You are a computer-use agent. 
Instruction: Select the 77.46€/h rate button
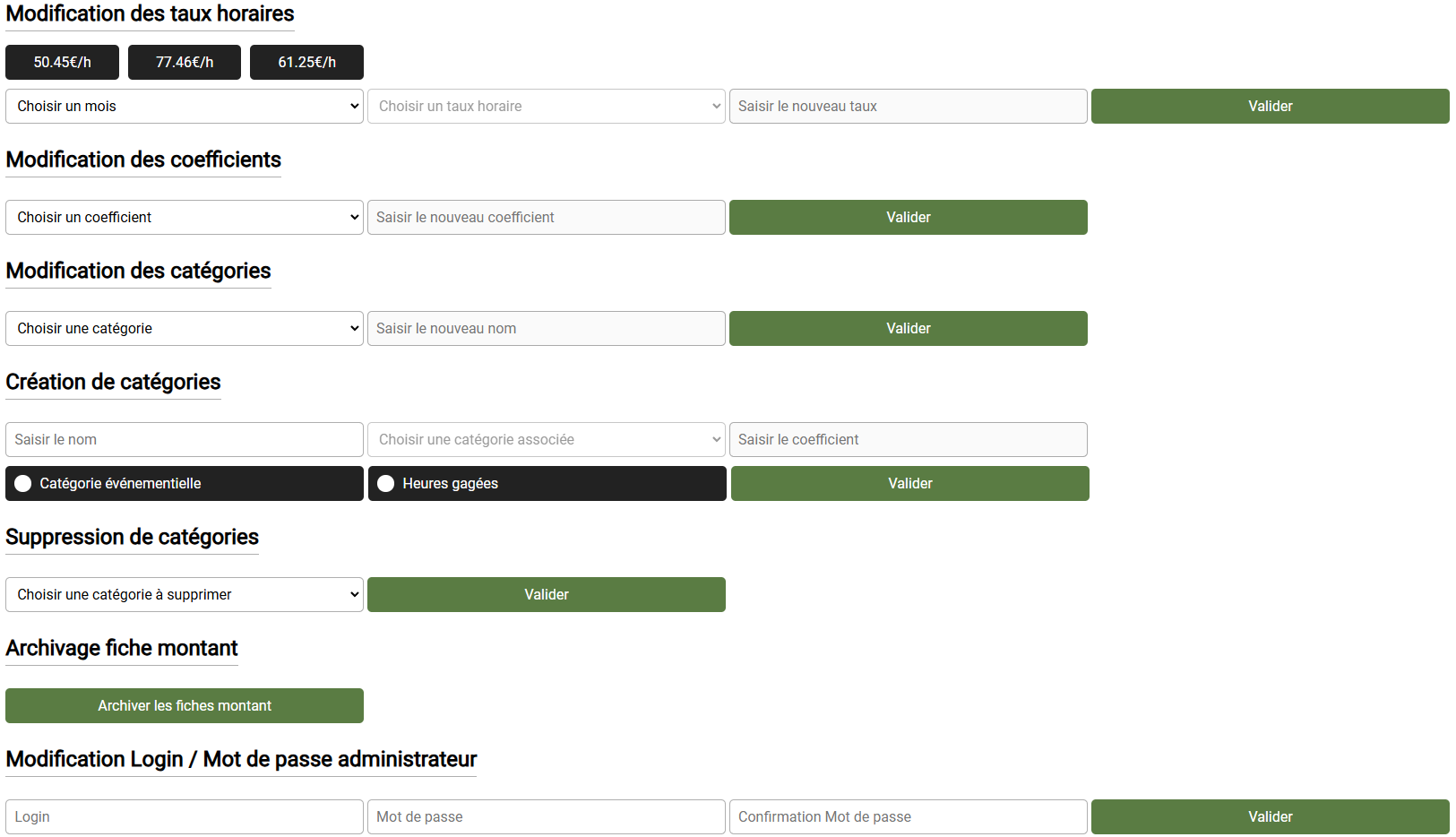coord(184,62)
